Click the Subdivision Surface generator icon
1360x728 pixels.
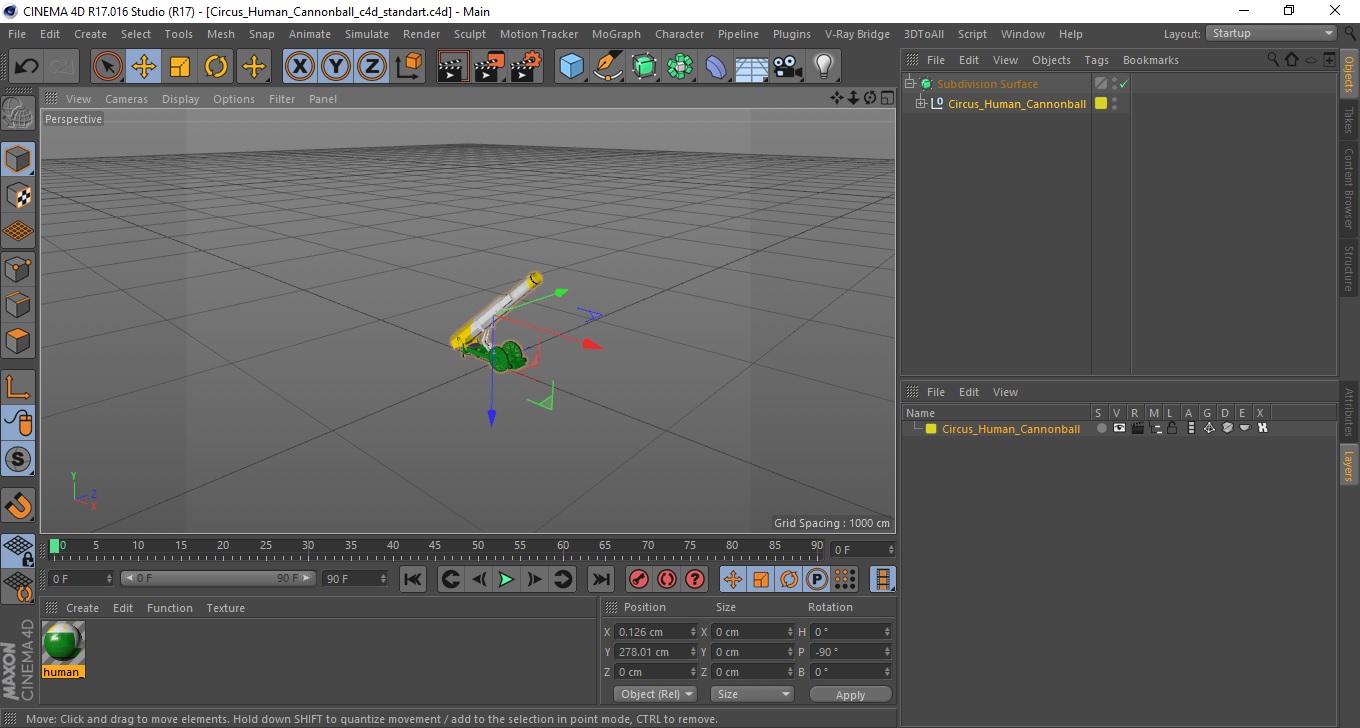tap(644, 67)
